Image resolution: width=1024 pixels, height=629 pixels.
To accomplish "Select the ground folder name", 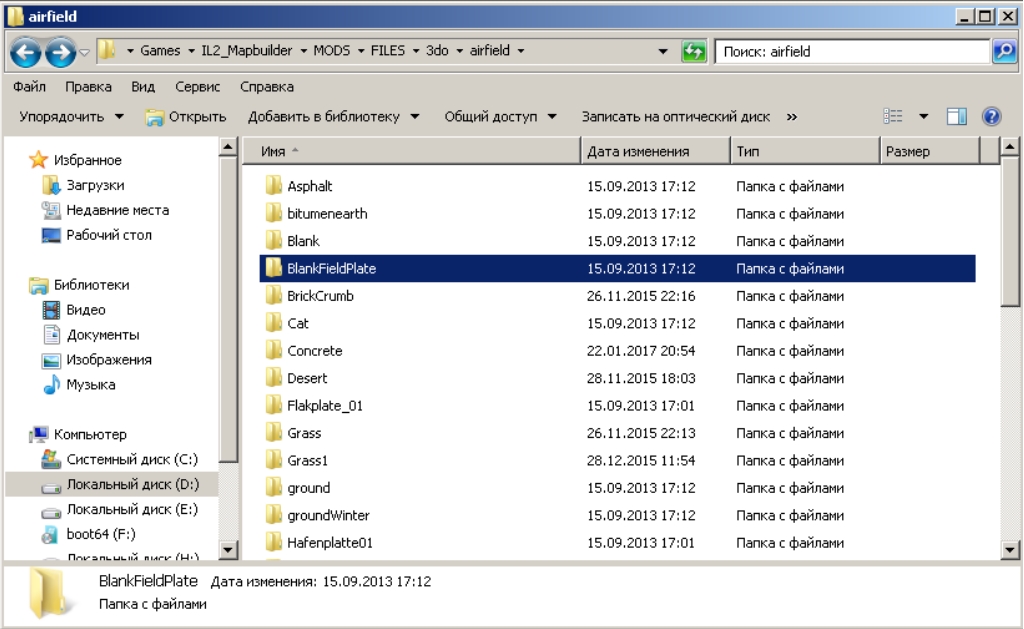I will [309, 488].
